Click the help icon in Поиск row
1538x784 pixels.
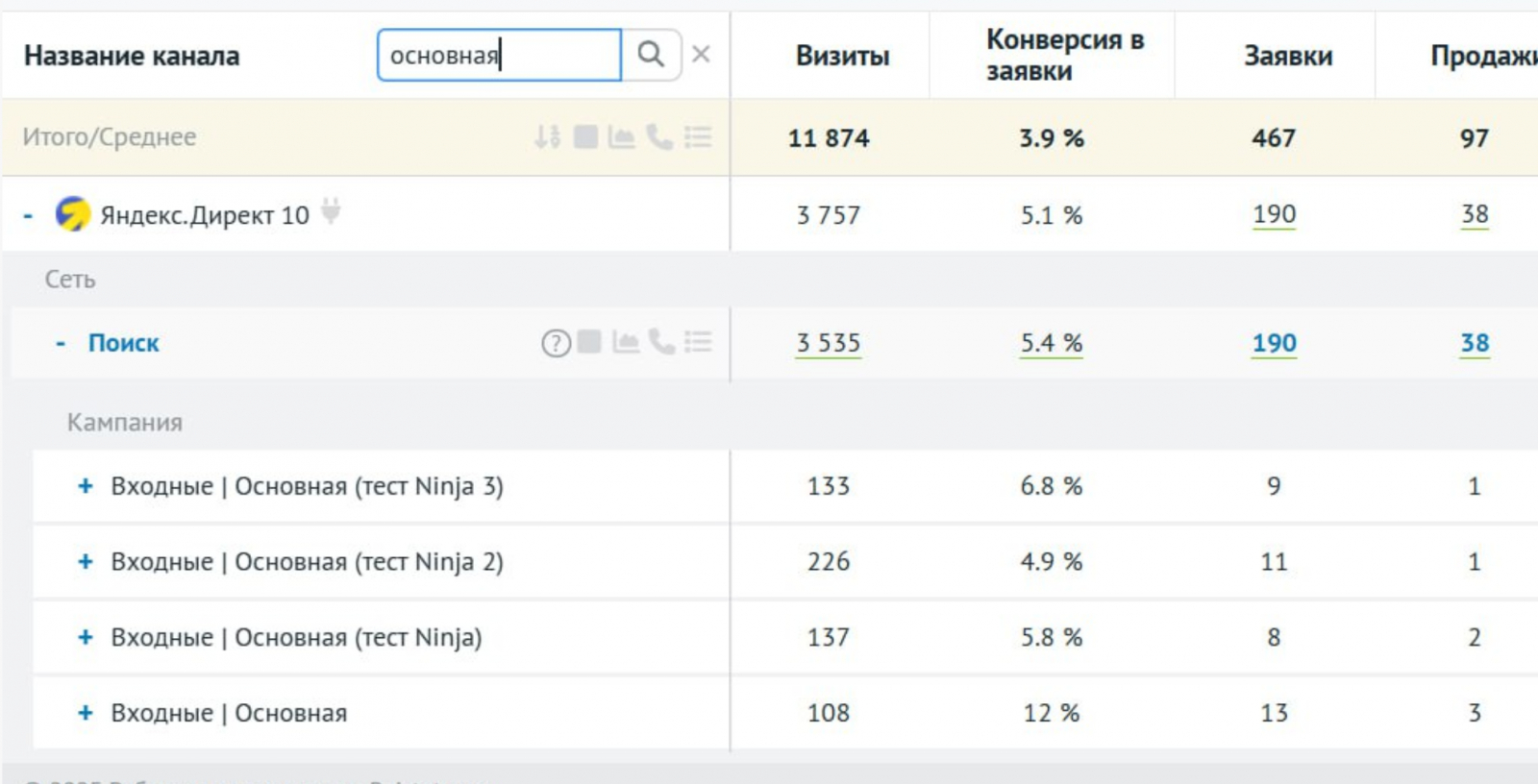point(556,343)
